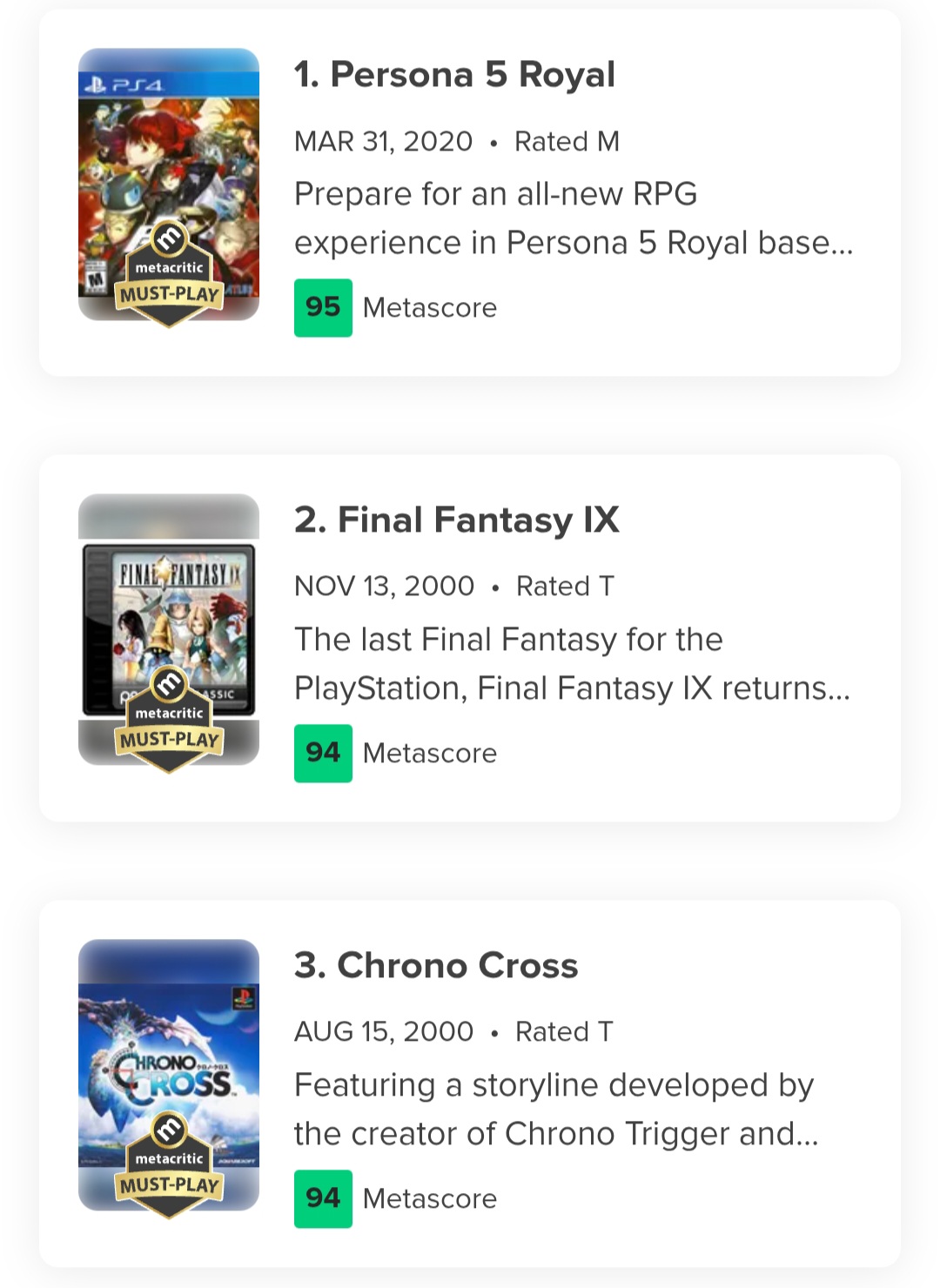Tap Final Fantasy IX's 94 Metascore box
Viewport: 940px width, 1288px height.
(323, 753)
